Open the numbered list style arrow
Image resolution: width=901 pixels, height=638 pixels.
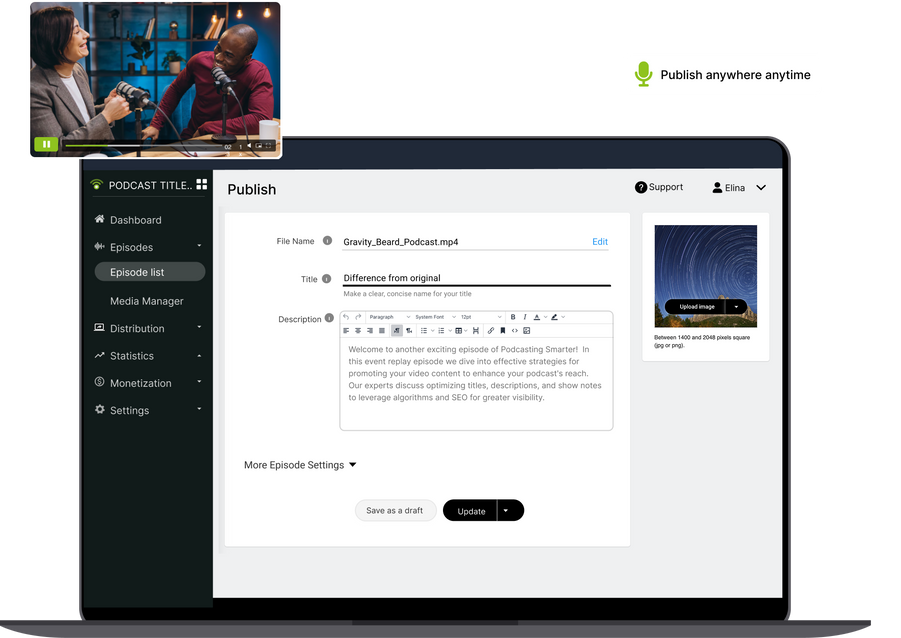coord(450,330)
